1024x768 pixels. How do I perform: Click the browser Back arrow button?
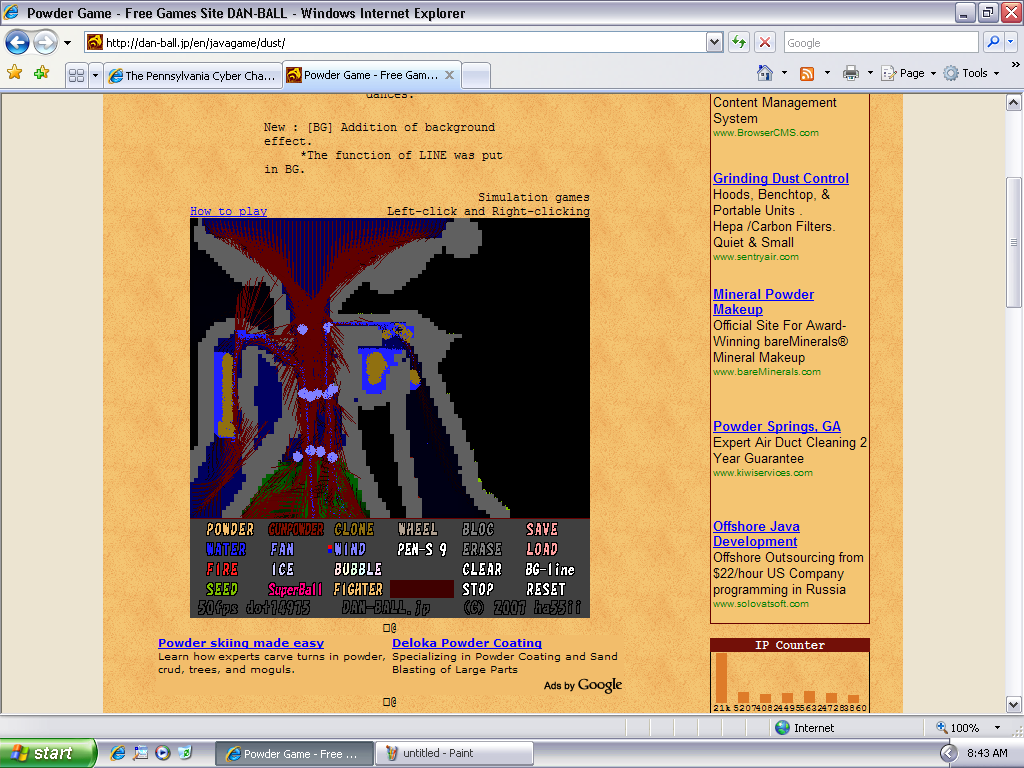(18, 43)
